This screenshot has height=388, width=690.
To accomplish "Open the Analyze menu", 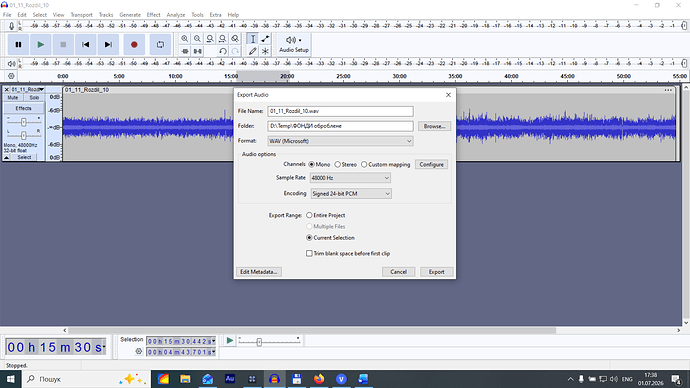I will [176, 15].
